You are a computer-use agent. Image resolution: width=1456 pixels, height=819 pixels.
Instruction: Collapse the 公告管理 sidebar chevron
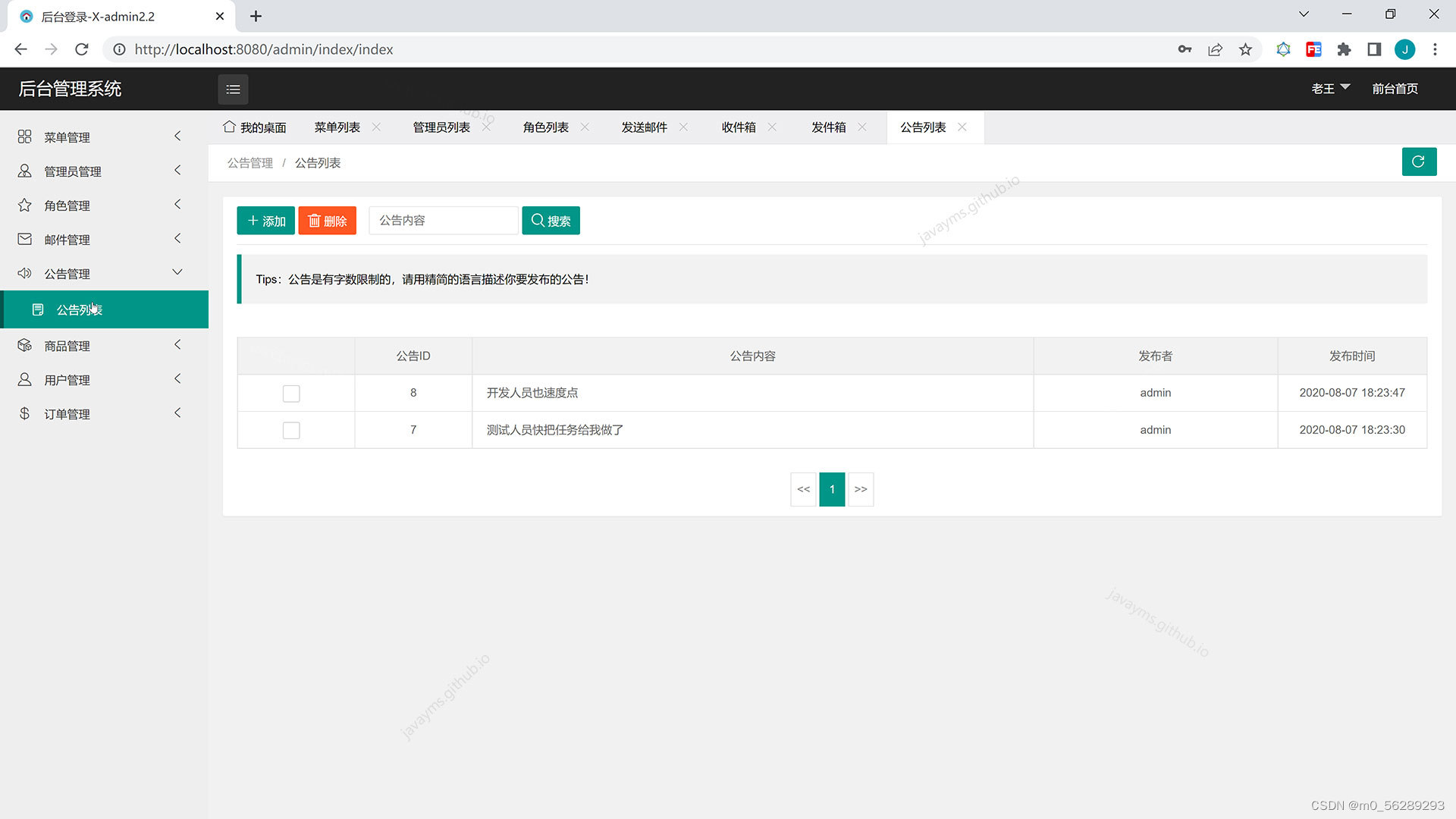177,272
